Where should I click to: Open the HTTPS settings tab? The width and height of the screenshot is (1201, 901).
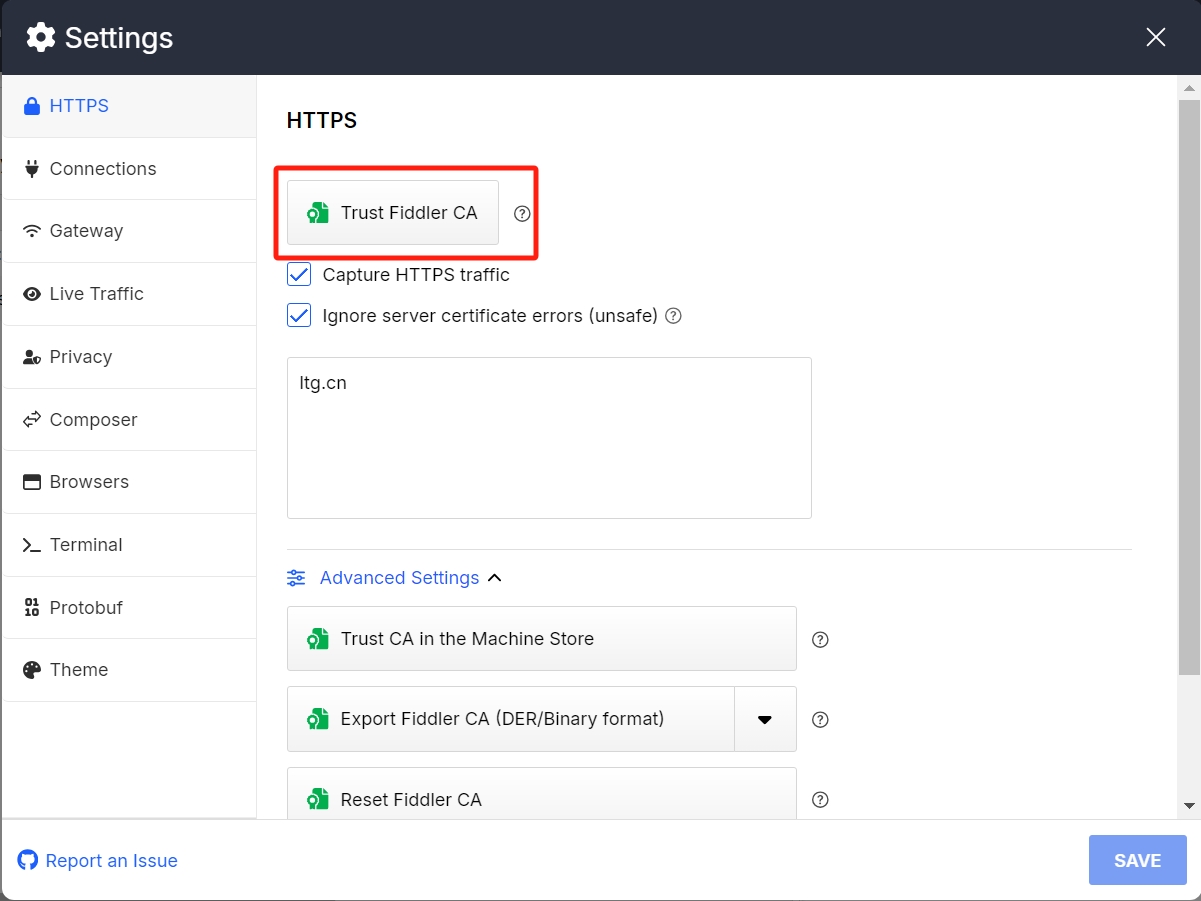coord(129,106)
